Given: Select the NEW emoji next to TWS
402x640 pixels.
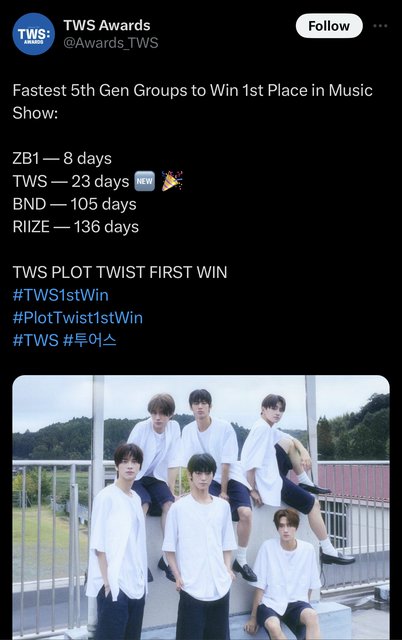Looking at the screenshot, I should pos(145,181).
